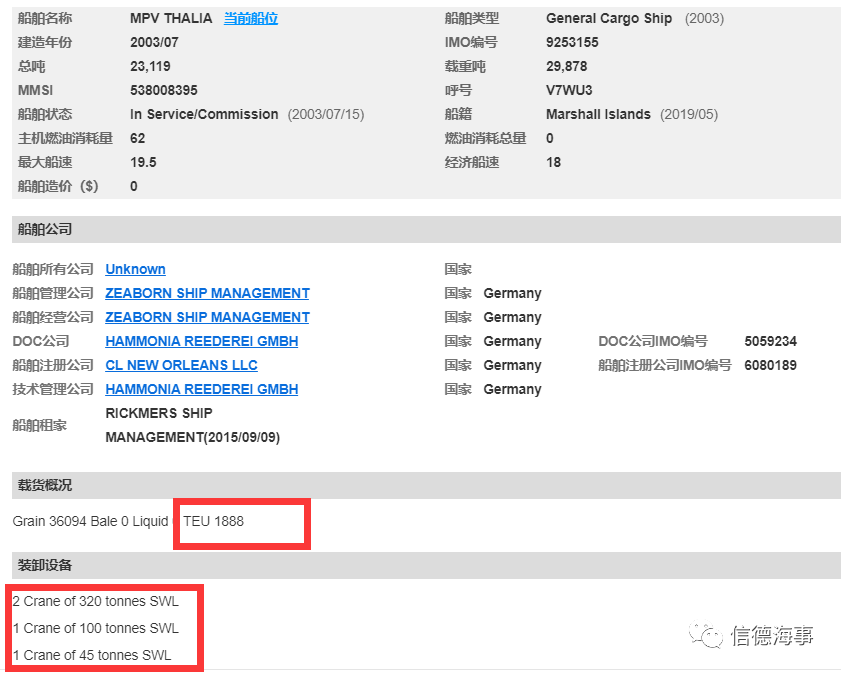This screenshot has width=841, height=673.
Task: Open HAMMONIA REEDEREI GMBH link in 技术管理公司 row
Action: [x=202, y=389]
